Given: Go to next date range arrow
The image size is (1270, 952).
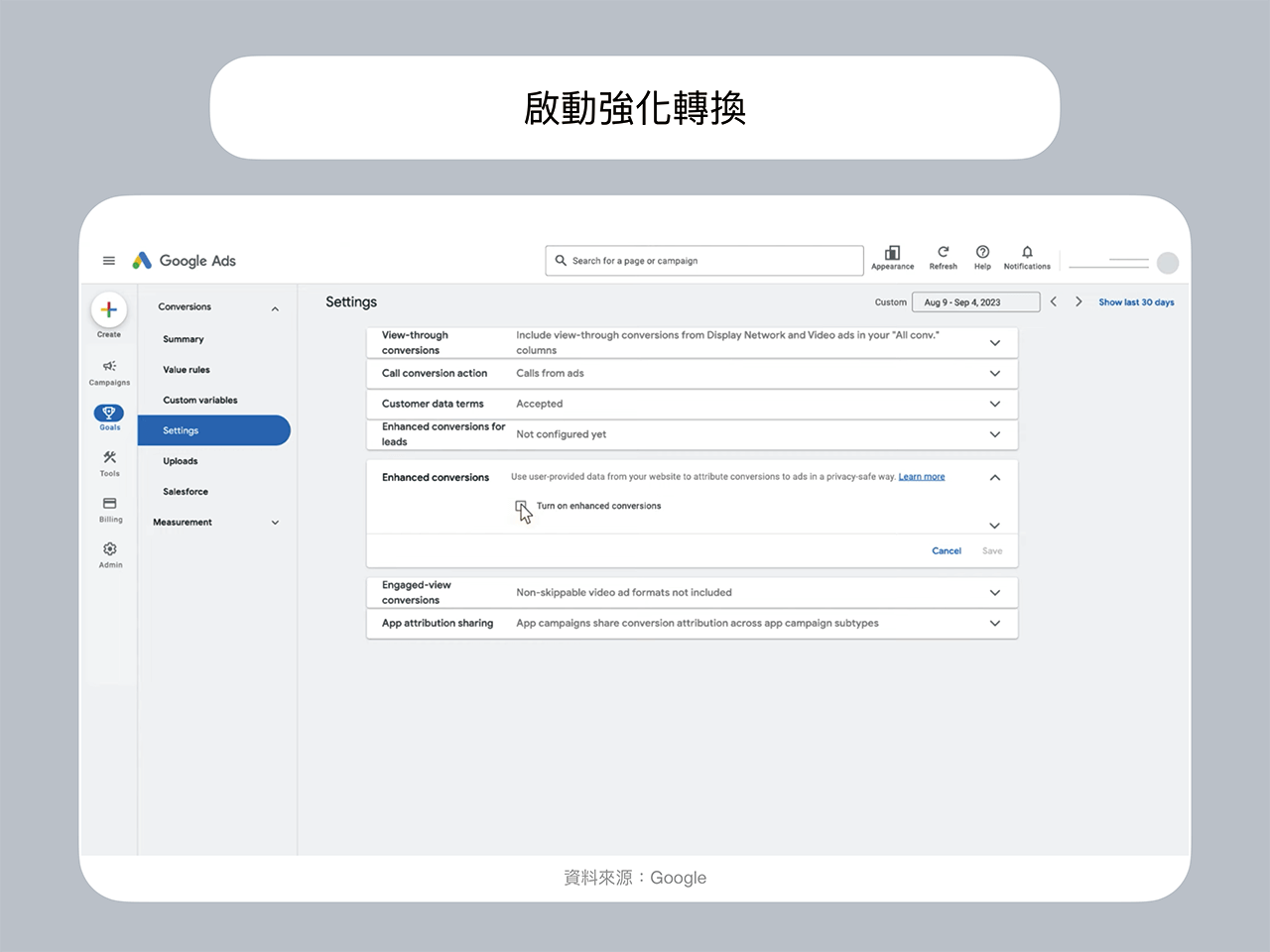Looking at the screenshot, I should pos(1079,301).
